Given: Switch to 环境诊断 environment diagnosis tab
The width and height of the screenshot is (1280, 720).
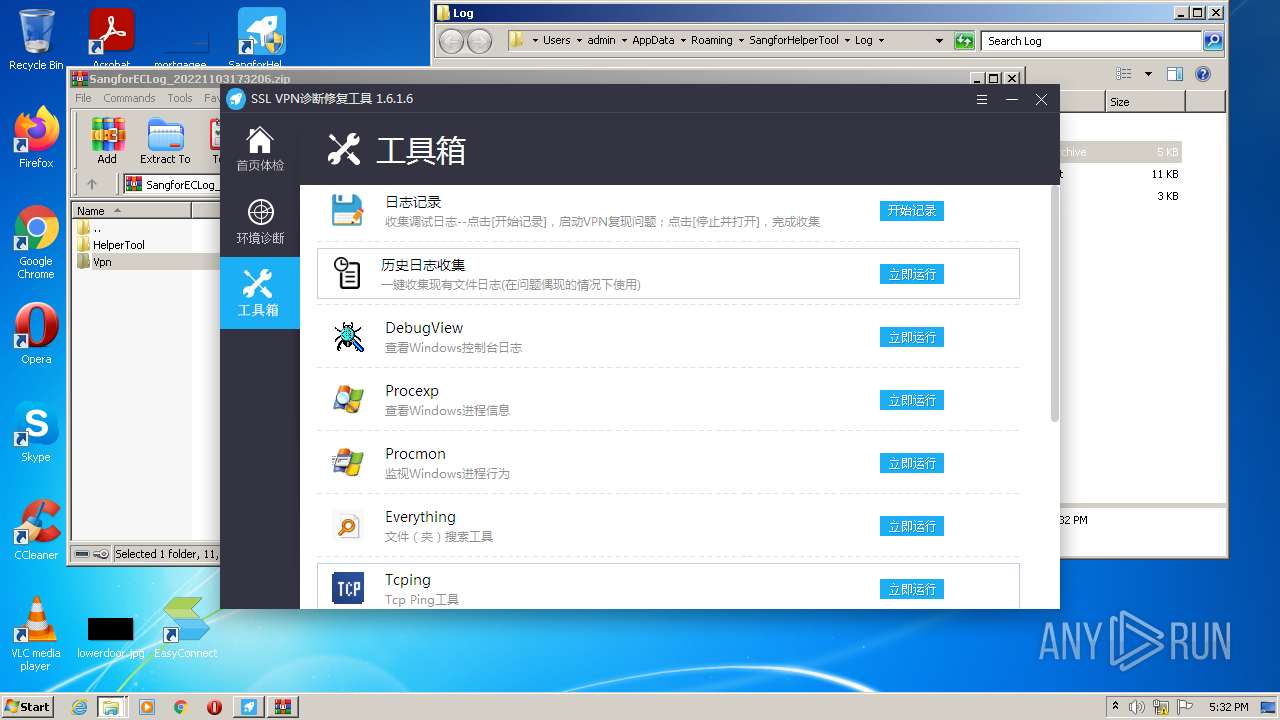Looking at the screenshot, I should tap(260, 222).
